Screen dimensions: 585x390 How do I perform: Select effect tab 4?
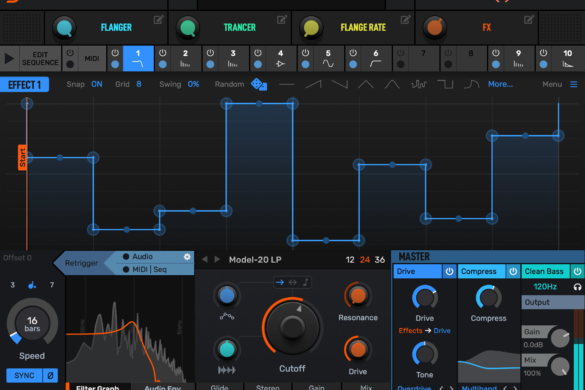click(280, 59)
